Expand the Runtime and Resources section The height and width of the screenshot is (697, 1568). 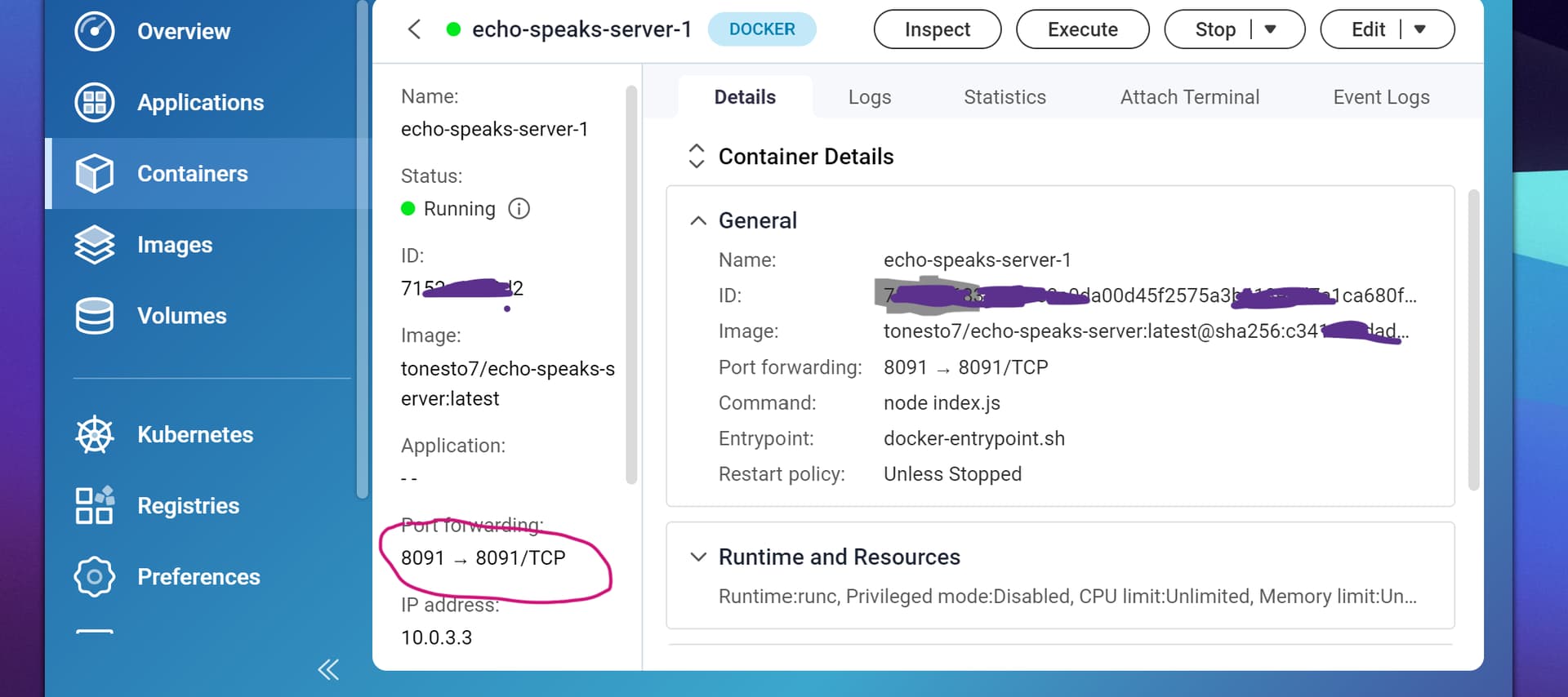698,557
